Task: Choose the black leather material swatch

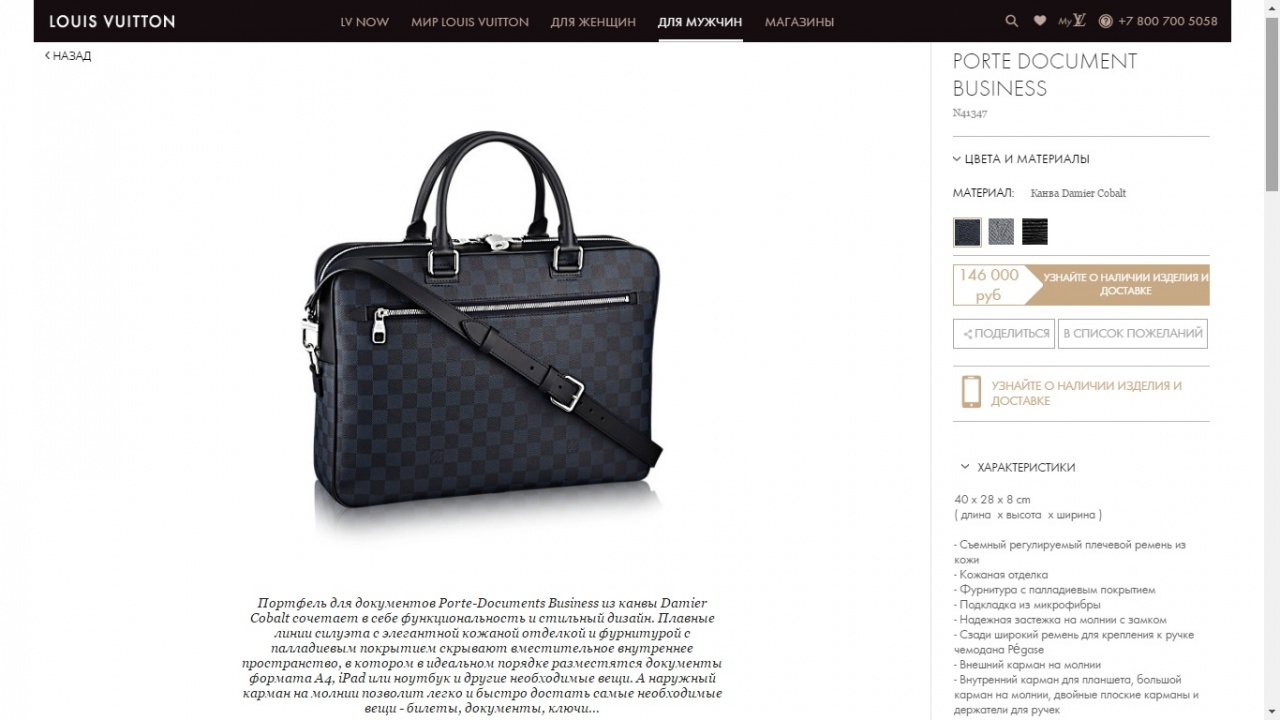Action: [x=1035, y=232]
